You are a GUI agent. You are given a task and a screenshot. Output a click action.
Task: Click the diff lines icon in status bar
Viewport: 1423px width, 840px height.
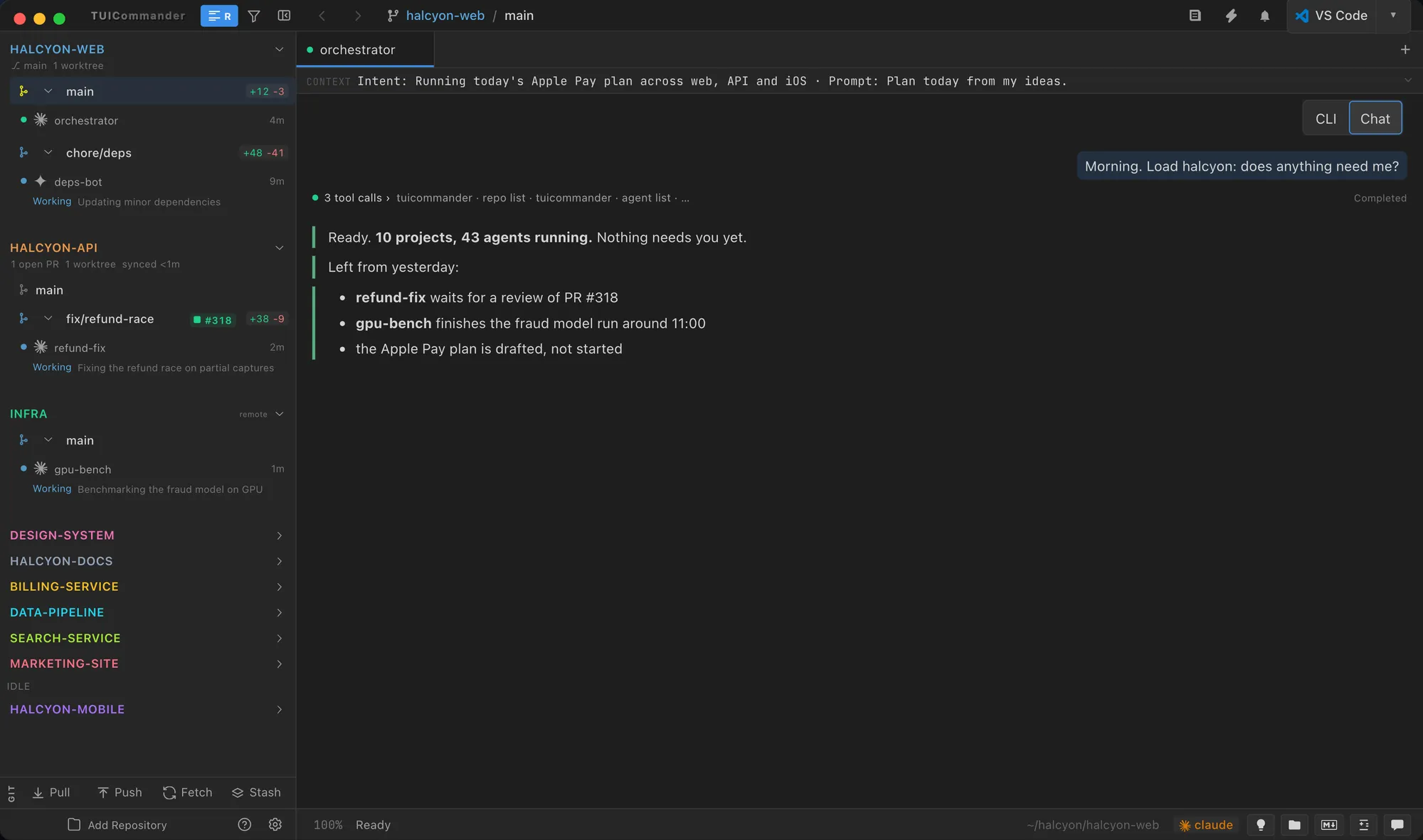tap(1363, 825)
